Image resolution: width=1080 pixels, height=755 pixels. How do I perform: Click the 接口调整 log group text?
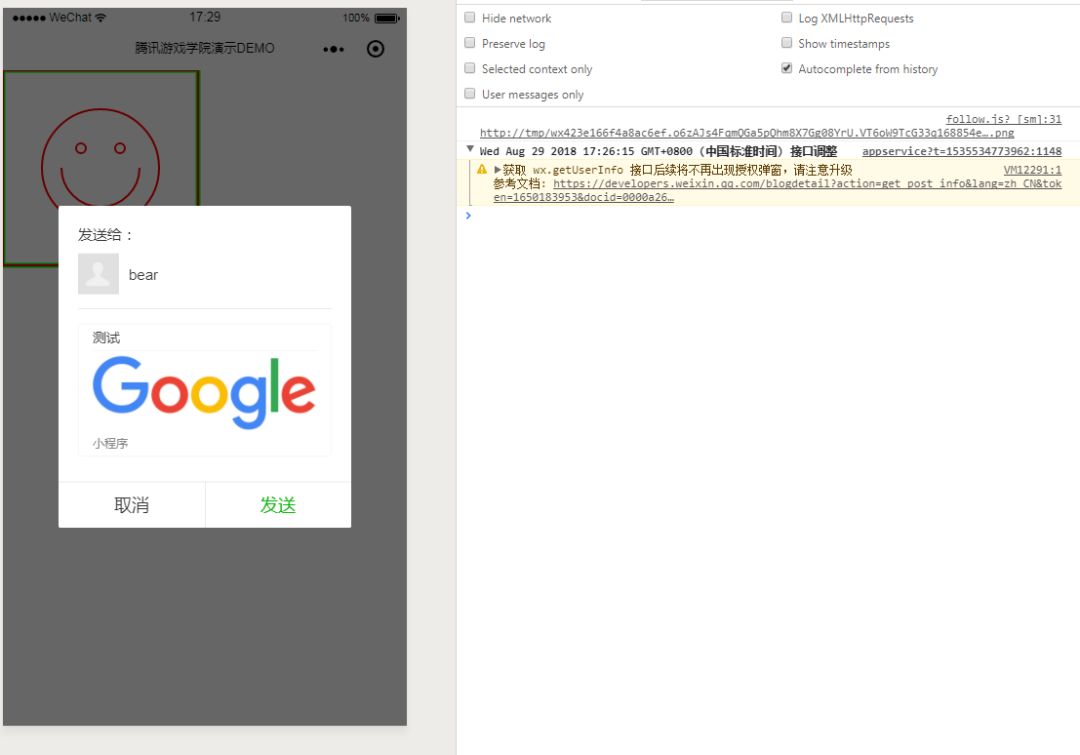click(x=813, y=151)
